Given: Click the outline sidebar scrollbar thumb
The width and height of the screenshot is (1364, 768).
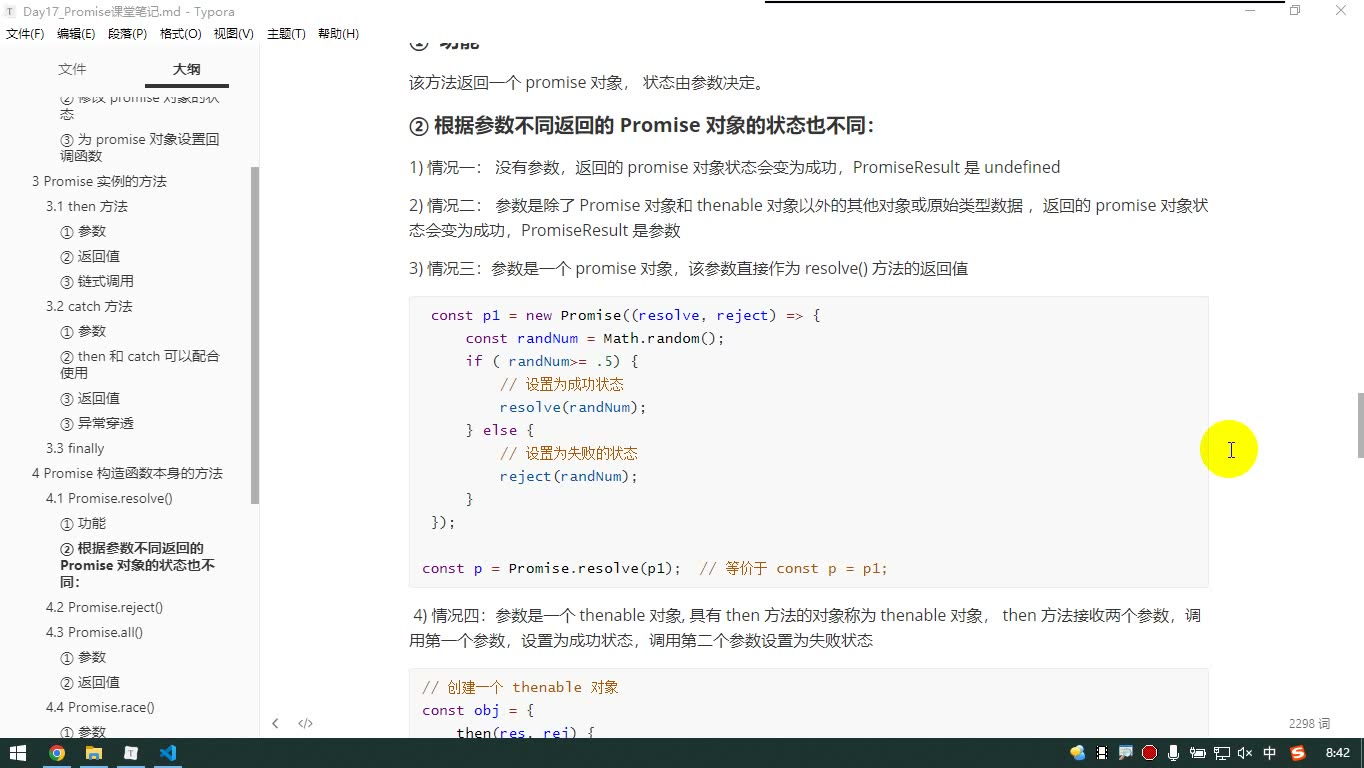Looking at the screenshot, I should click(255, 335).
